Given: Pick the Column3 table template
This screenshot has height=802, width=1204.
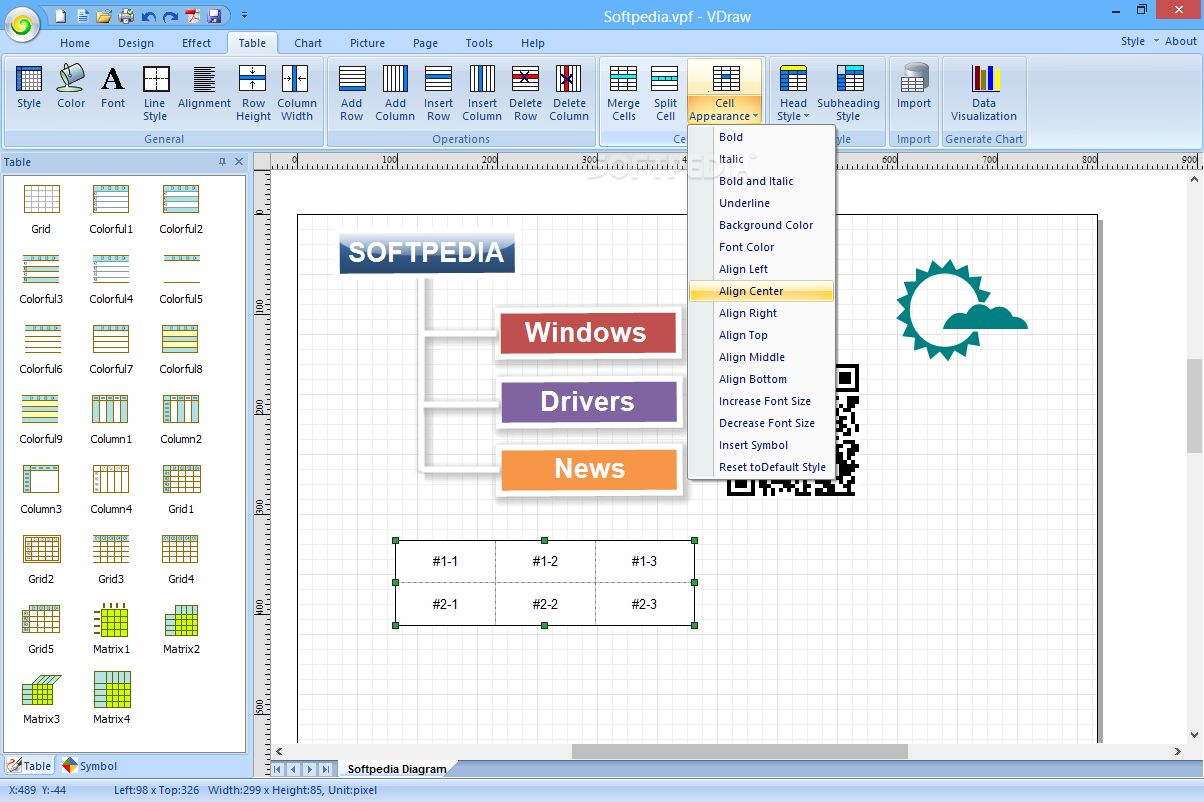Looking at the screenshot, I should pos(41,489).
